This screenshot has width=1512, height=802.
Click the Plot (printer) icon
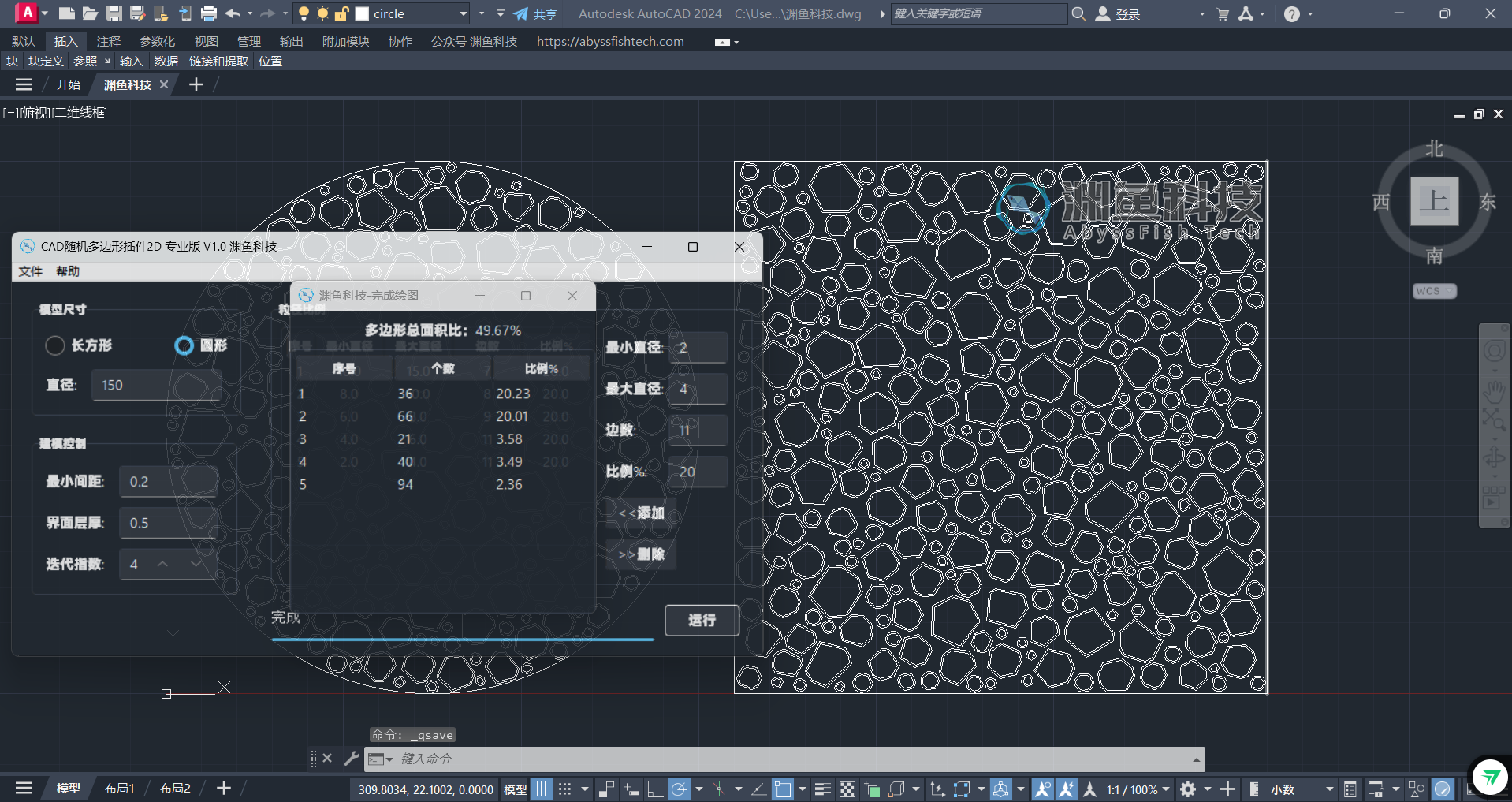[208, 13]
